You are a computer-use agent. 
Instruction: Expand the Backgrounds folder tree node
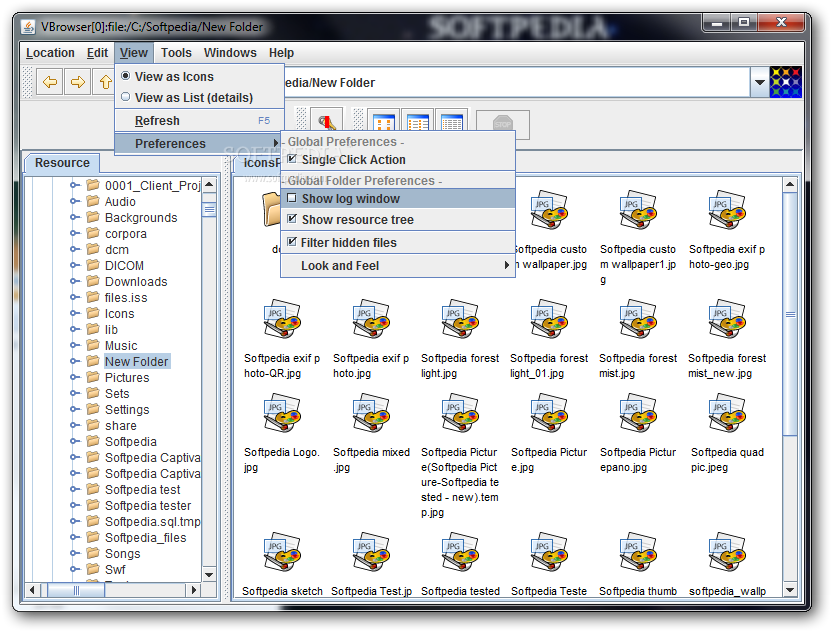75,217
